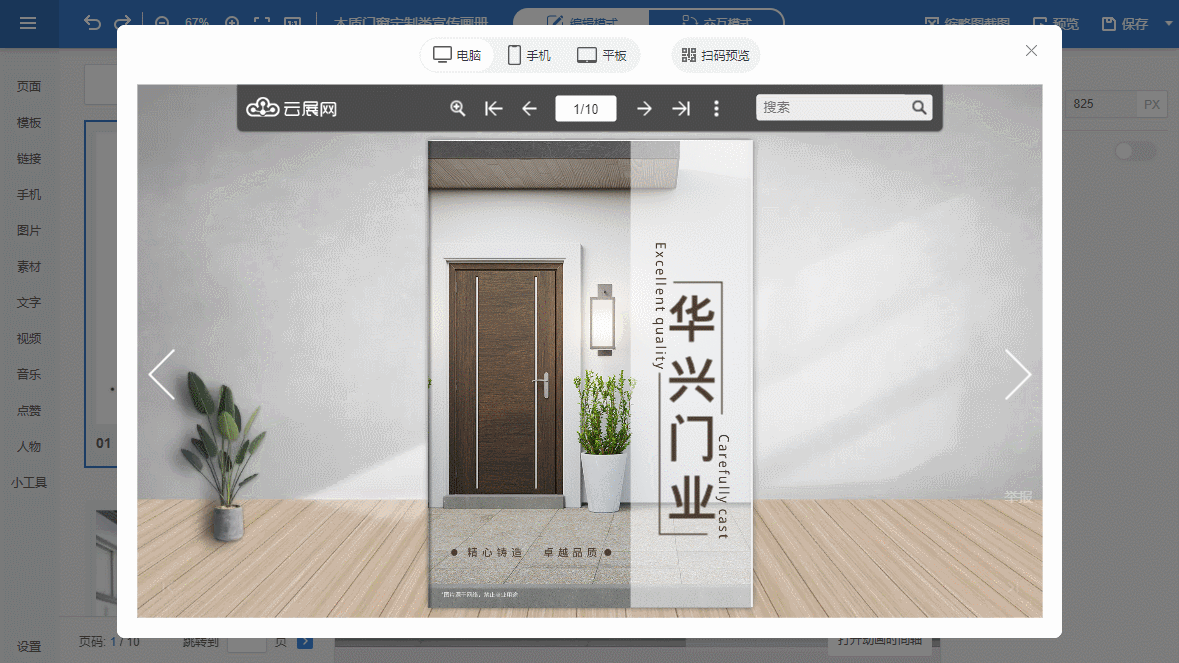Open 页面 panel in editor sidebar
1179x663 pixels.
[29, 86]
